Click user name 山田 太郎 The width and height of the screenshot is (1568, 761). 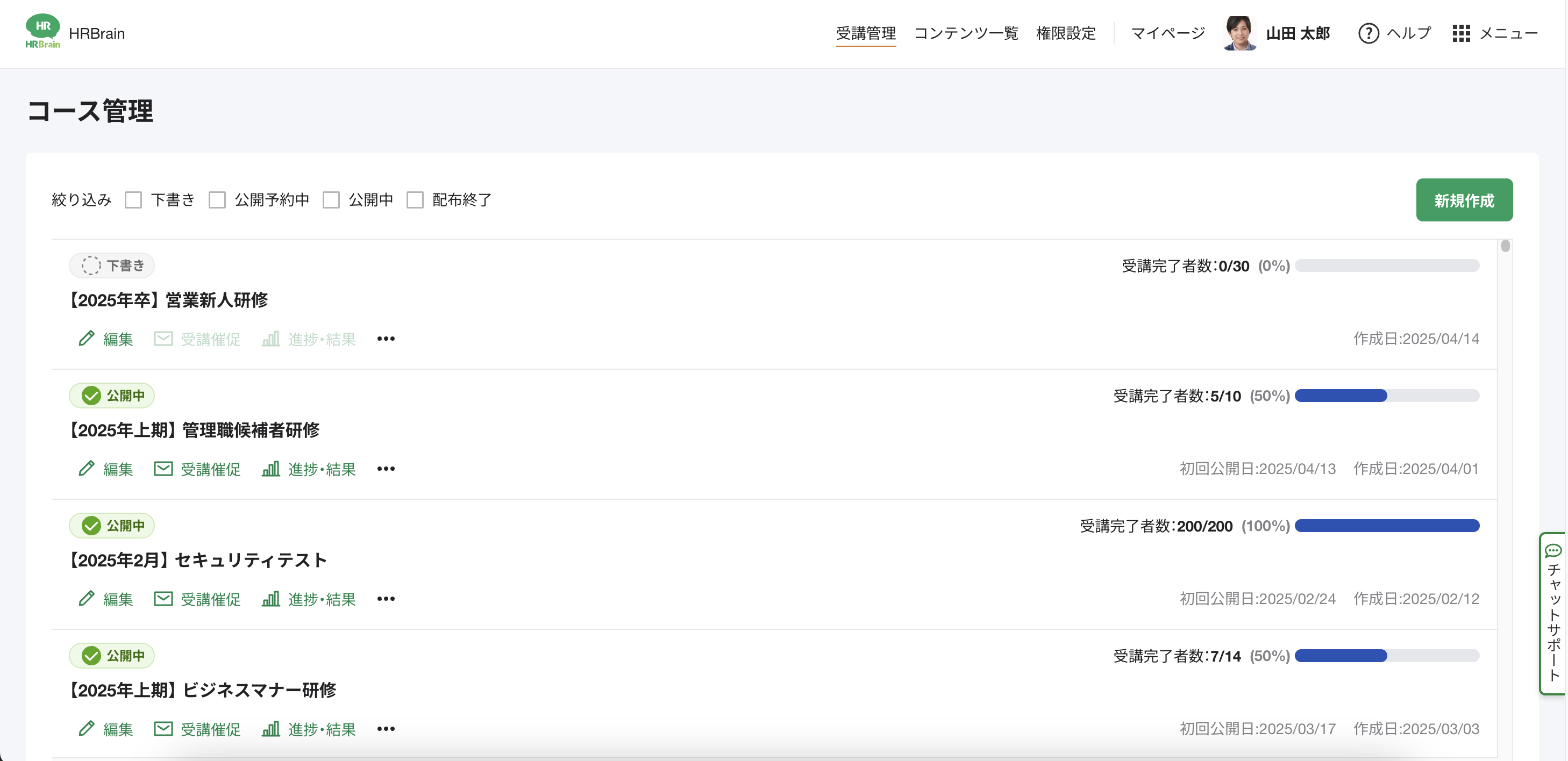[1298, 33]
